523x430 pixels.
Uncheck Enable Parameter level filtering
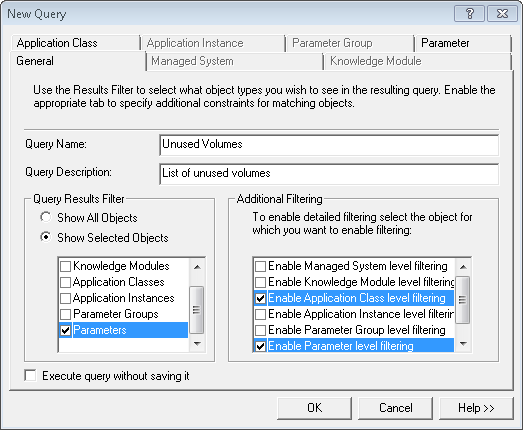tap(260, 346)
